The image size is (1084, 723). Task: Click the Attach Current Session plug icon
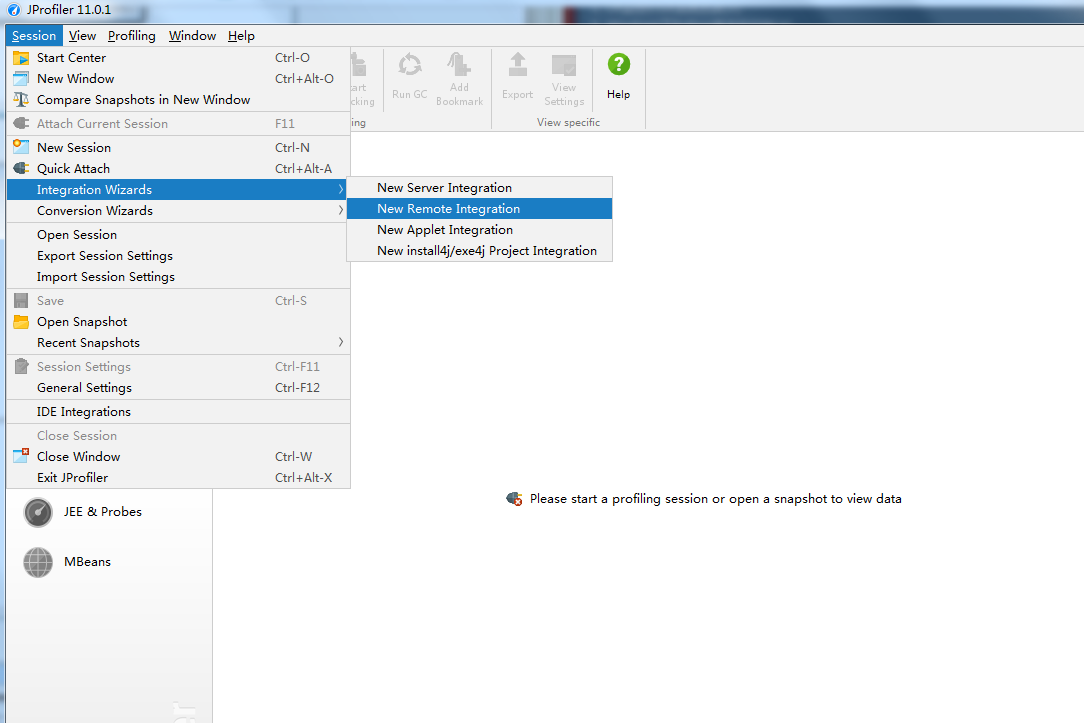click(21, 123)
